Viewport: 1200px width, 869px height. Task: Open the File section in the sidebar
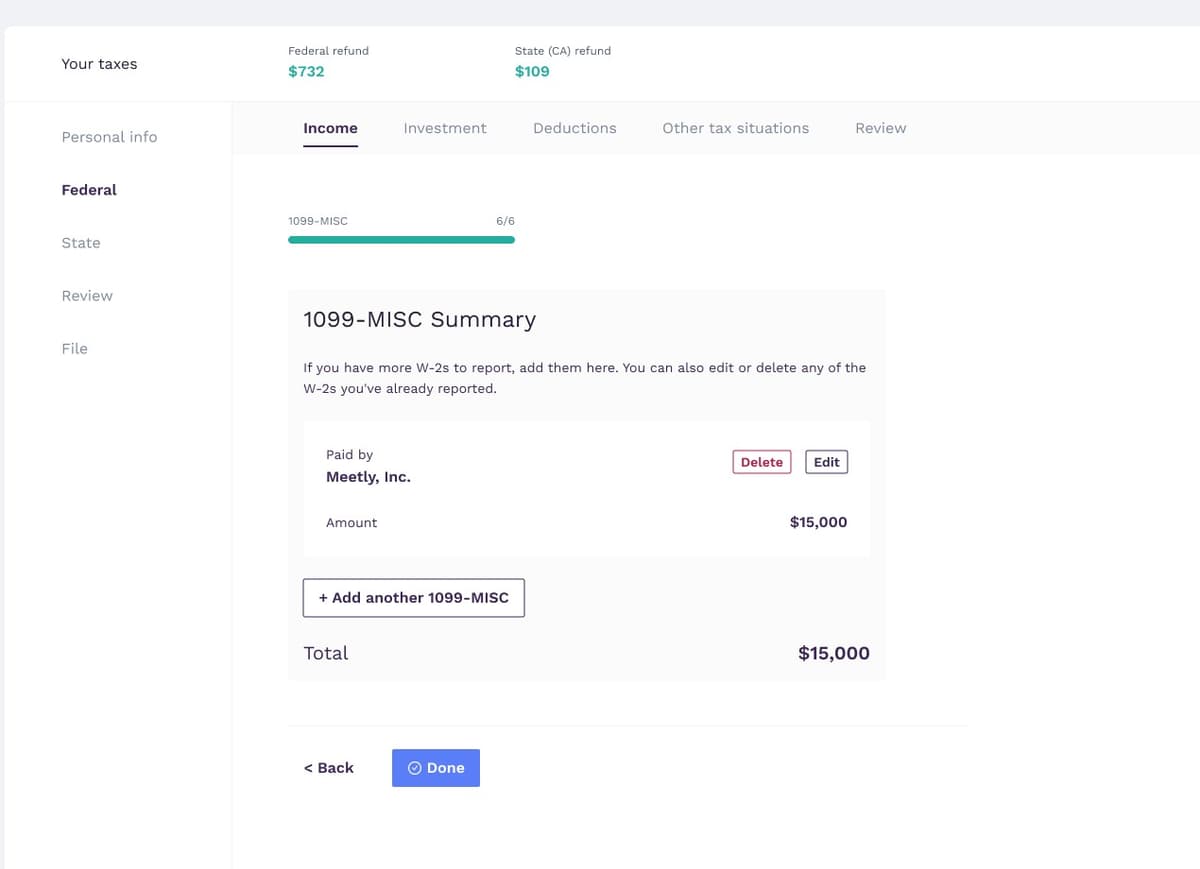click(74, 348)
